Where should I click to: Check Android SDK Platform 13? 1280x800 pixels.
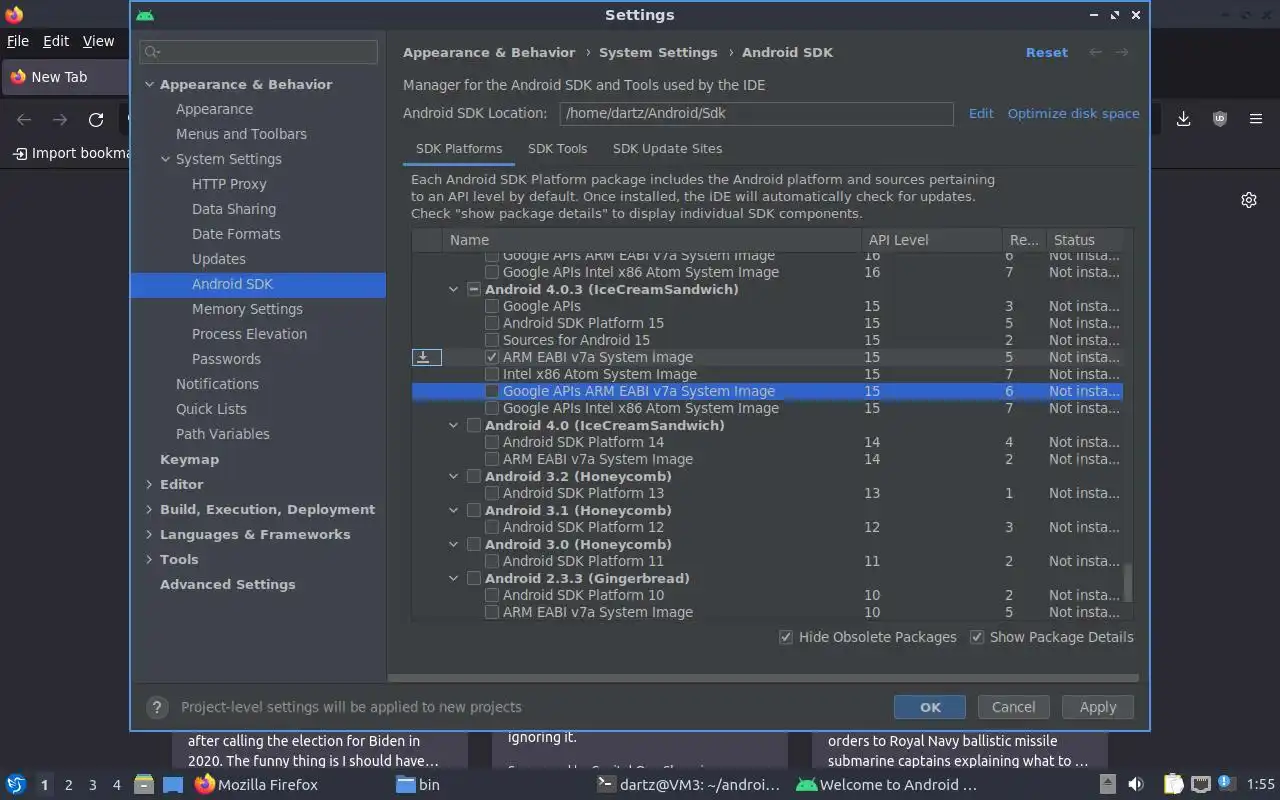(492, 493)
